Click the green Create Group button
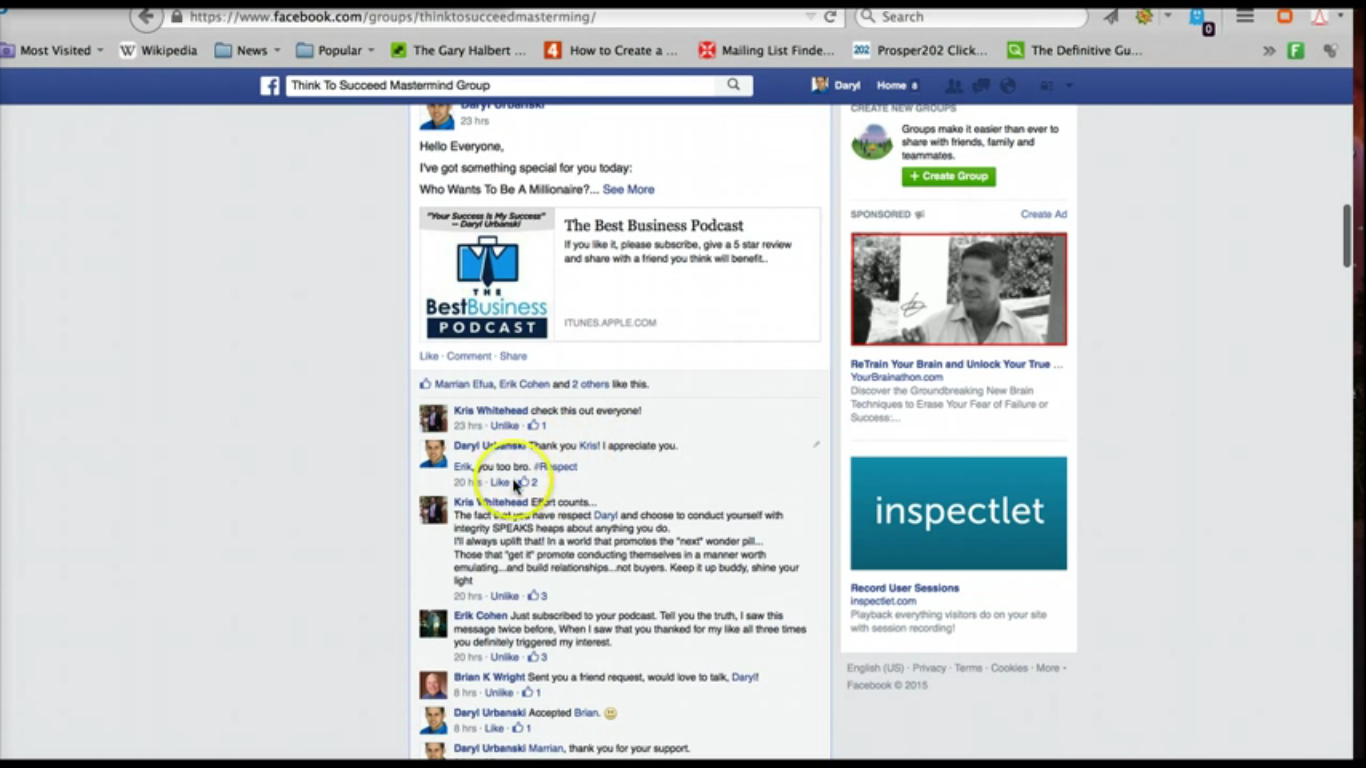The image size is (1366, 768). [948, 176]
